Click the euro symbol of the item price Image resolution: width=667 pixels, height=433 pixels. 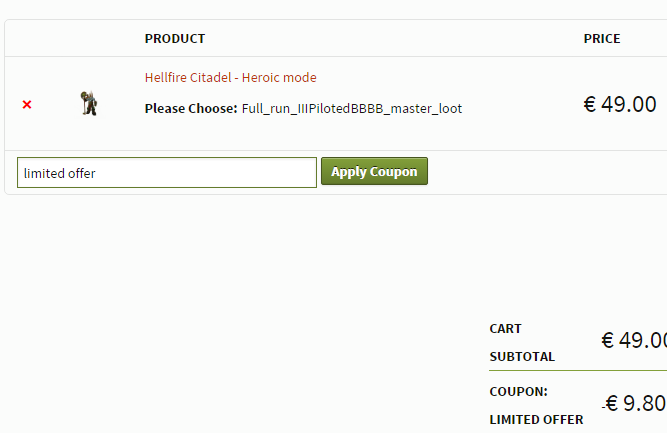point(590,104)
